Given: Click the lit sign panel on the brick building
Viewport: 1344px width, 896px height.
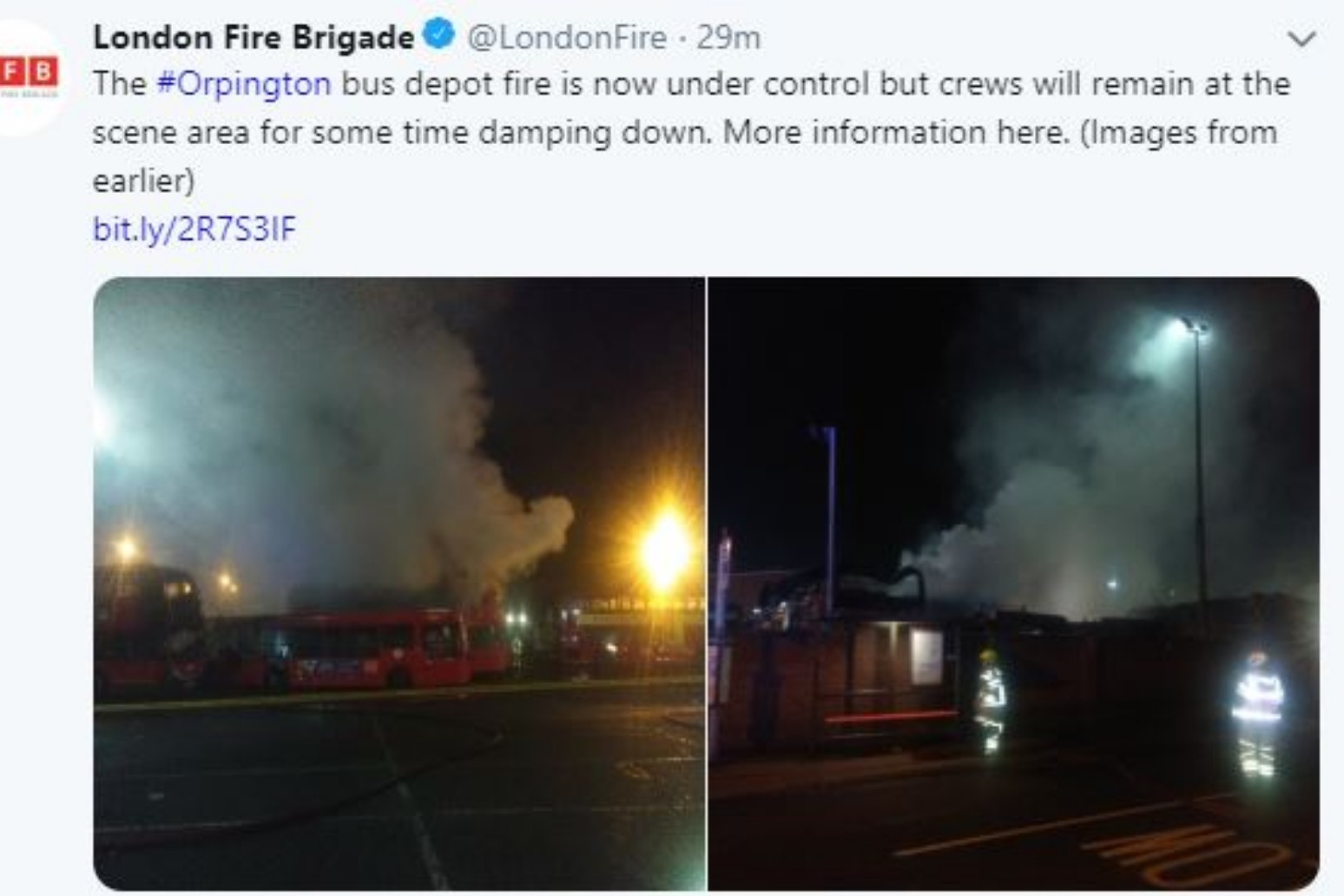Looking at the screenshot, I should click(x=926, y=657).
